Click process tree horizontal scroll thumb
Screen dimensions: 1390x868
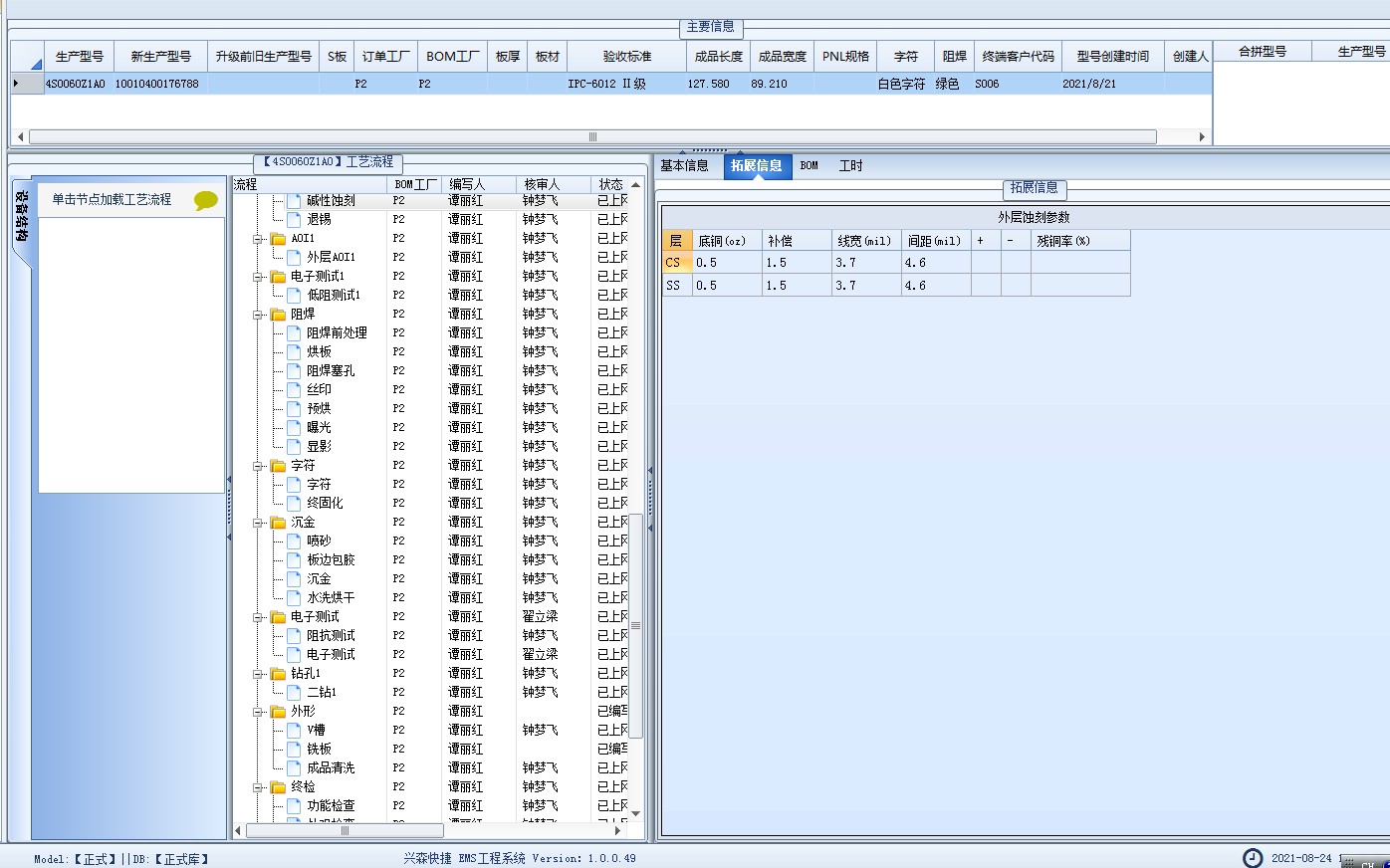(346, 830)
